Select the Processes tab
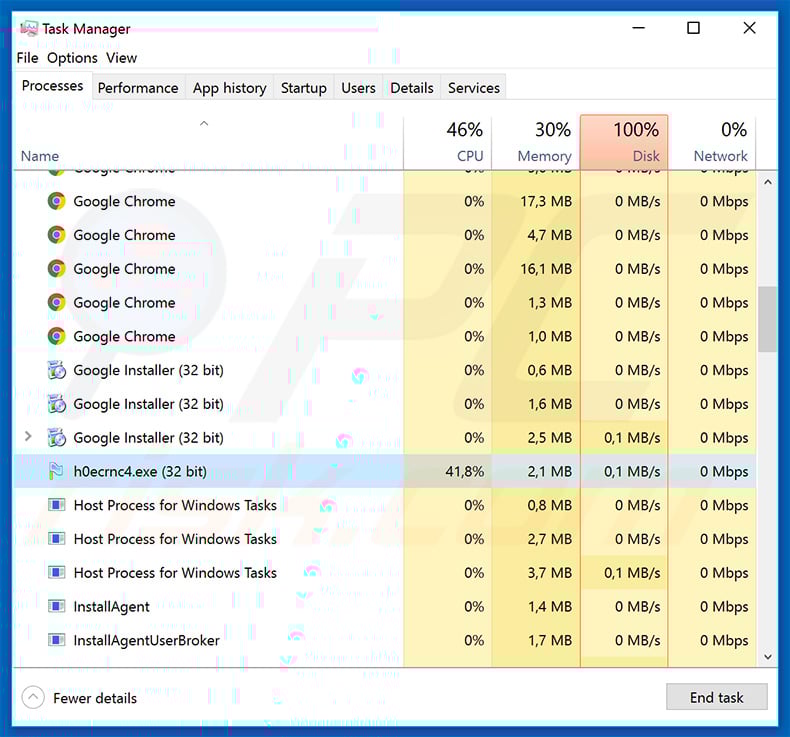This screenshot has width=790, height=737. (x=52, y=86)
